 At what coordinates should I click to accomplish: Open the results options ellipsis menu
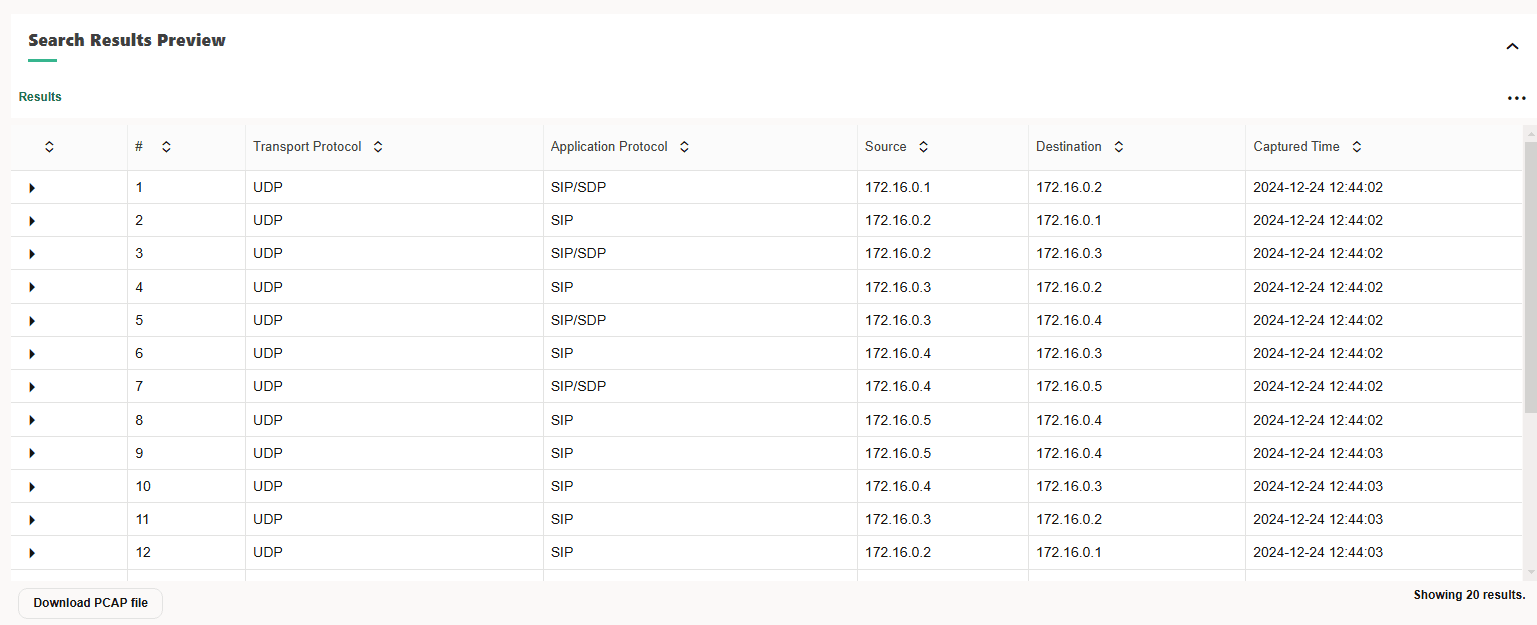[x=1516, y=97]
